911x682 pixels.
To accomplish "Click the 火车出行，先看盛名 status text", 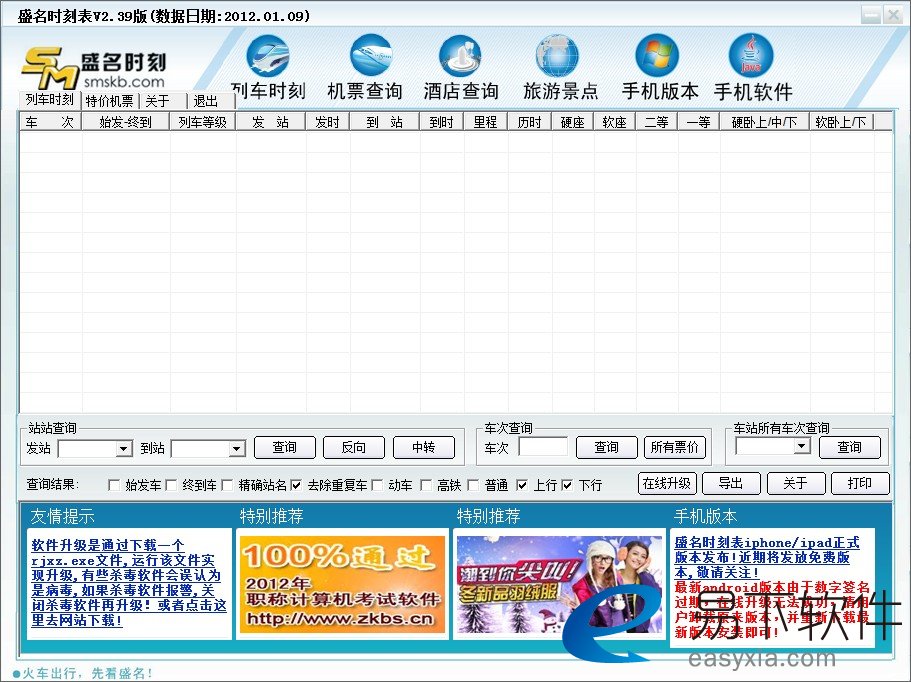I will pos(87,673).
